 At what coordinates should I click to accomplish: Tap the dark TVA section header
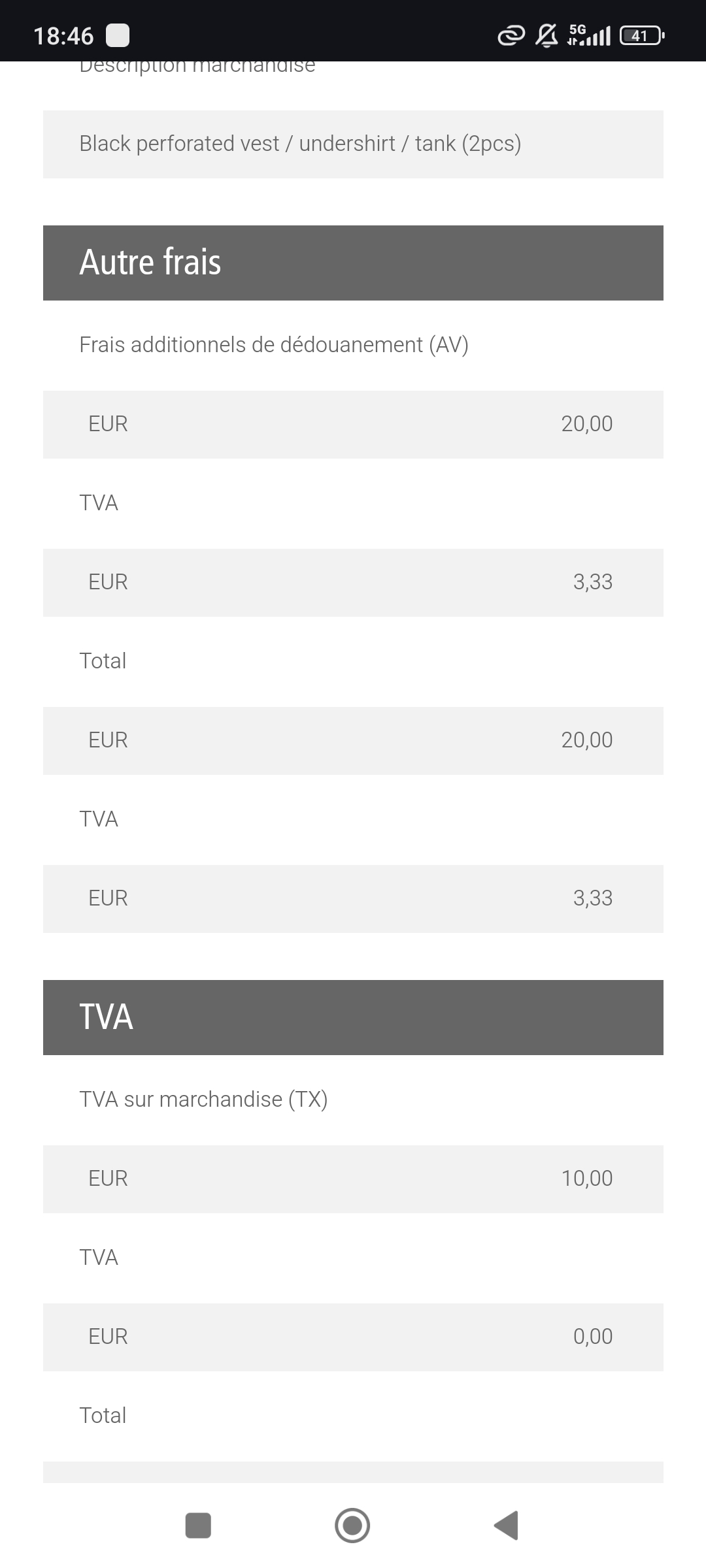353,1017
